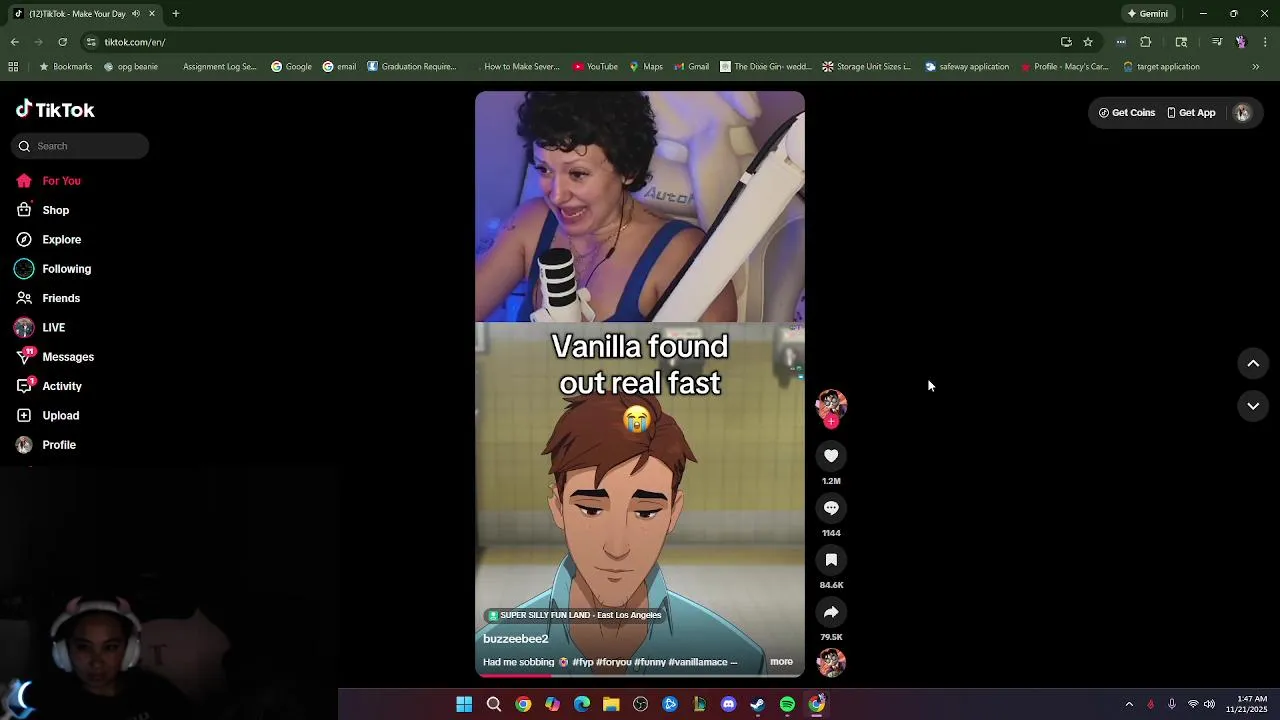Open the Chrome apps grid
This screenshot has width=1280, height=720.
coord(13,67)
